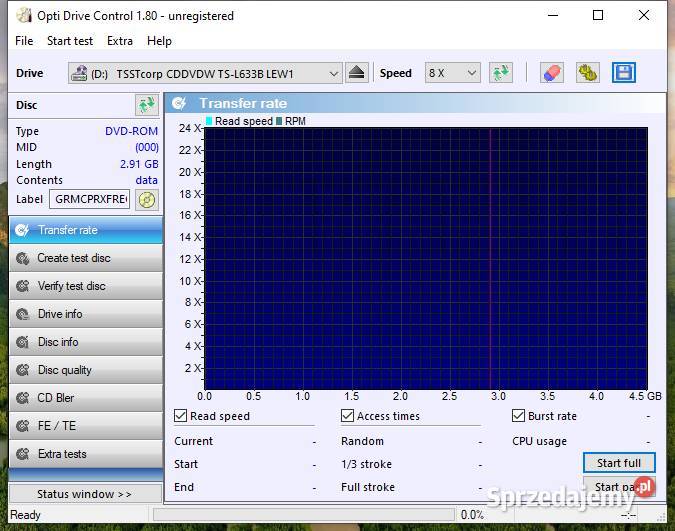Screen dimensions: 675x531
Task: Open the FE / TE test
Action: pos(86,426)
